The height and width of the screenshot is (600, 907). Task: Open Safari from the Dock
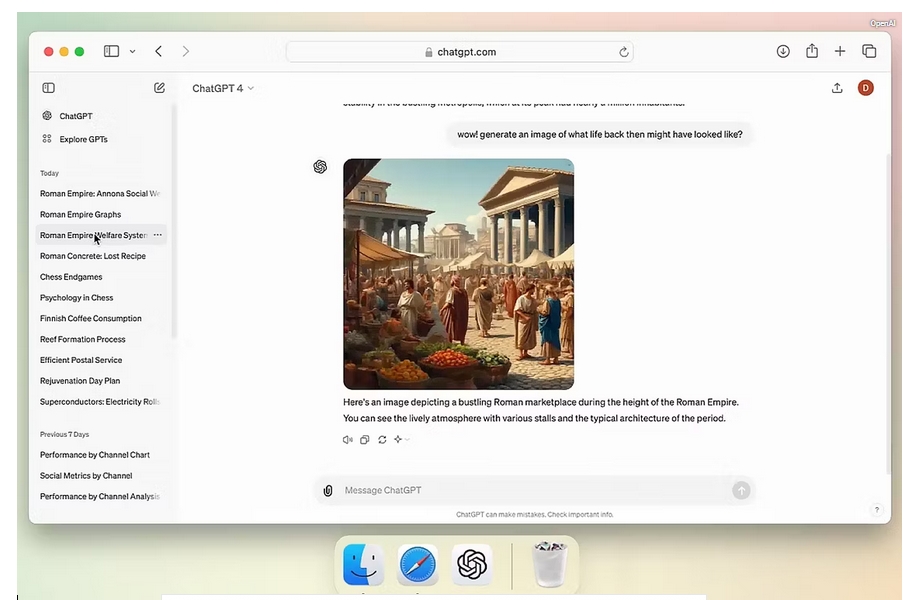pos(418,565)
